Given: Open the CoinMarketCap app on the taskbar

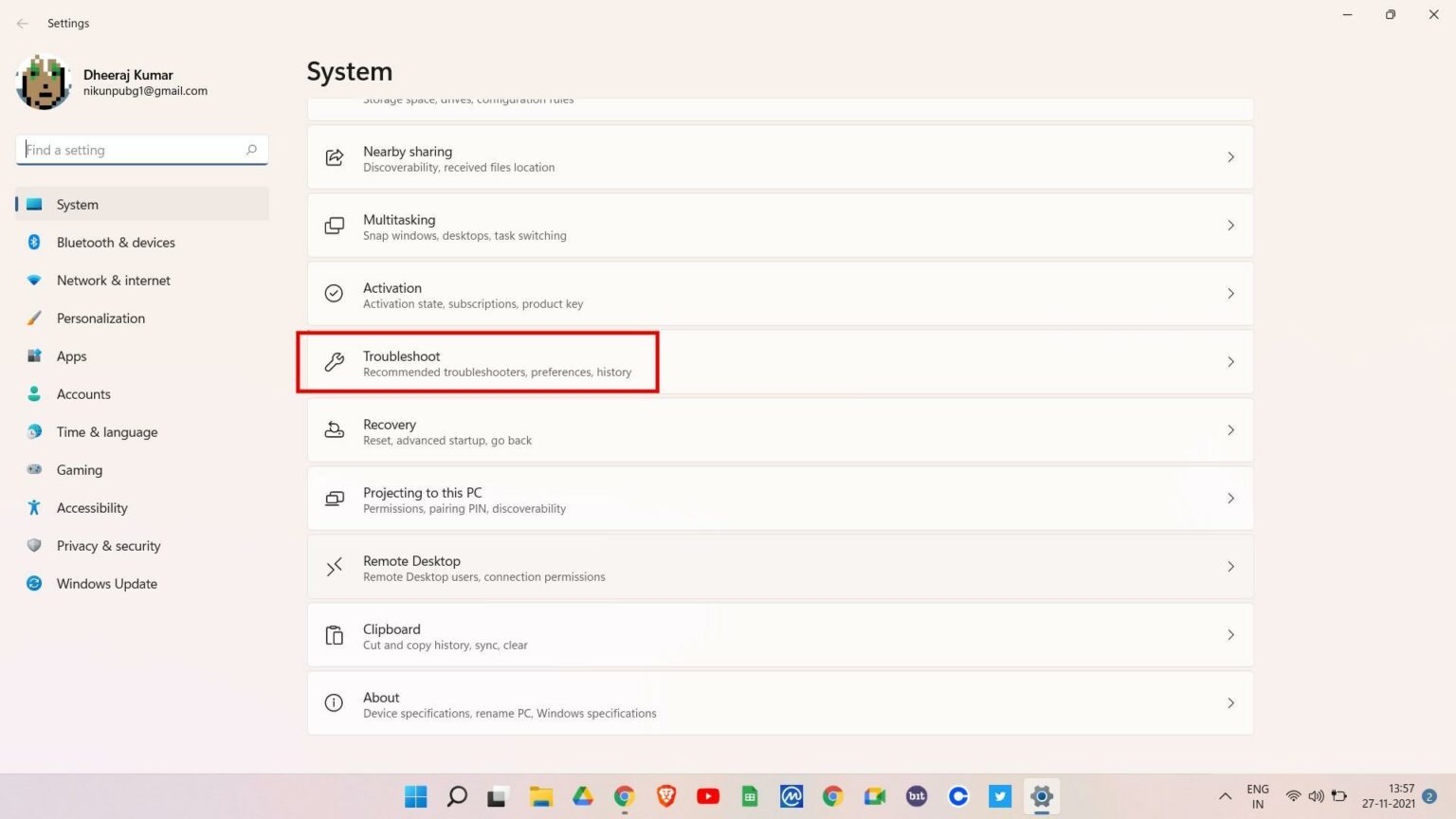Looking at the screenshot, I should tap(791, 796).
